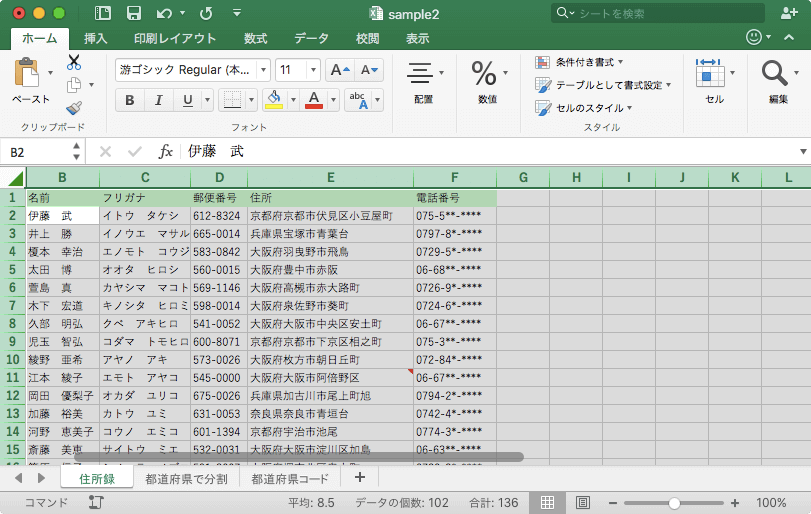Select the ホーム ribbon tab
Image resolution: width=811 pixels, height=514 pixels.
40,38
